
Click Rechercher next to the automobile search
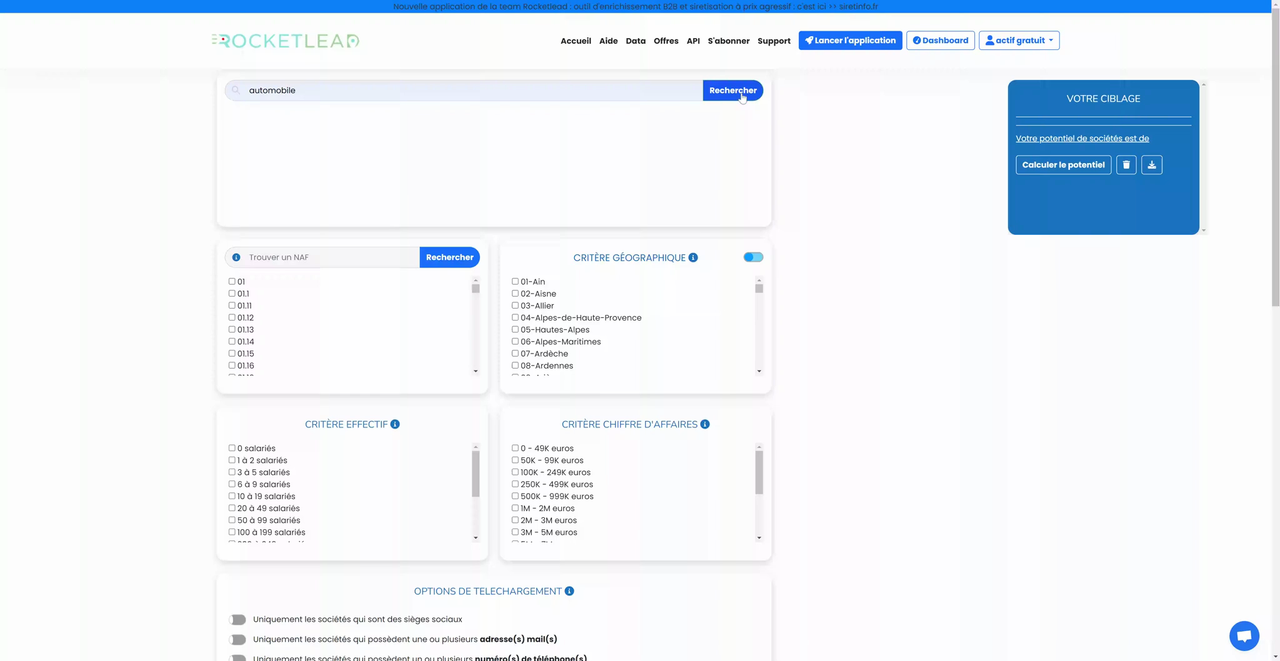pyautogui.click(x=733, y=90)
